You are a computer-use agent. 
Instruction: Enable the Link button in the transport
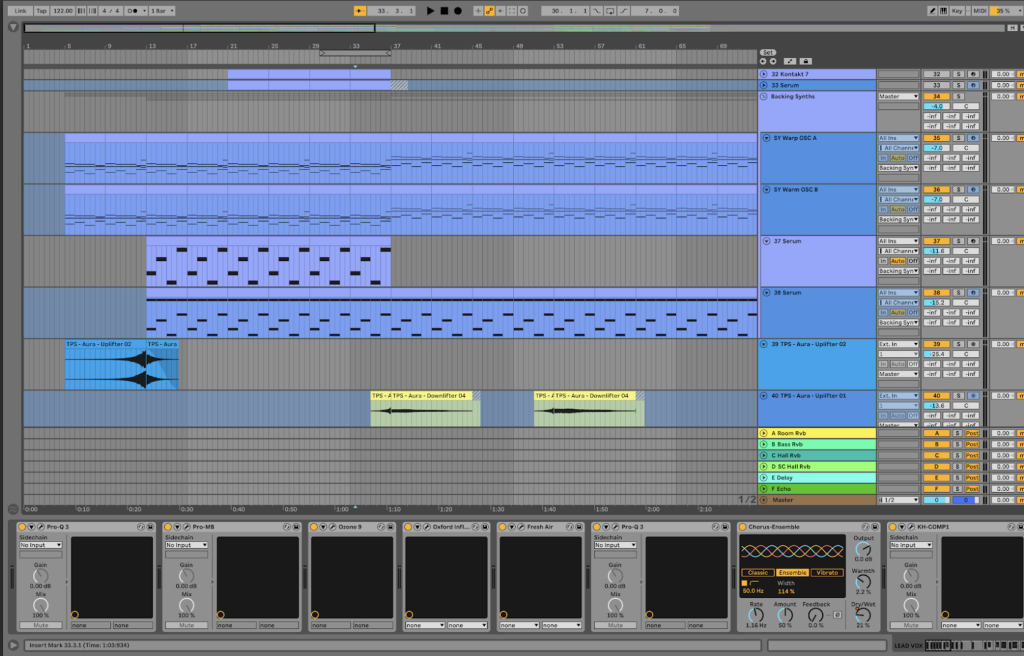click(20, 9)
